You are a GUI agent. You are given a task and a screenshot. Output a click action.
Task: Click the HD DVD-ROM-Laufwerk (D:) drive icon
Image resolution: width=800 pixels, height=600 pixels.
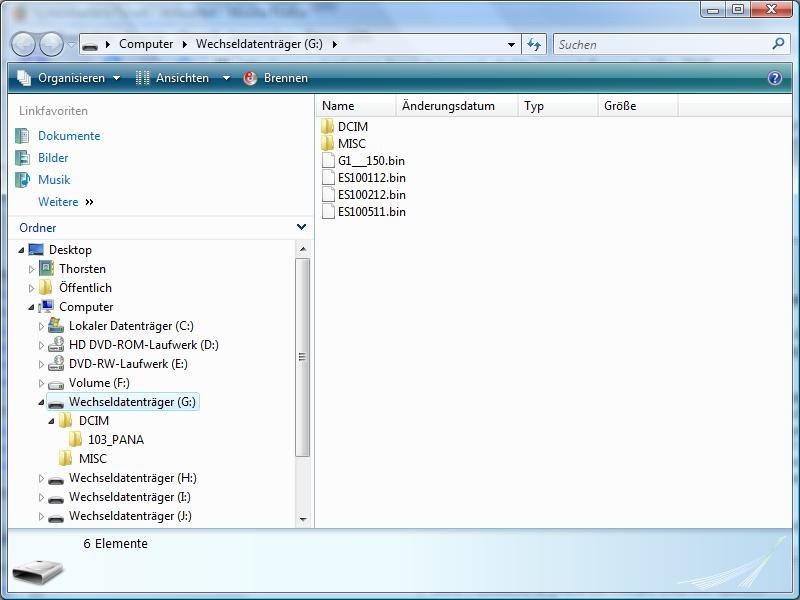(x=56, y=345)
